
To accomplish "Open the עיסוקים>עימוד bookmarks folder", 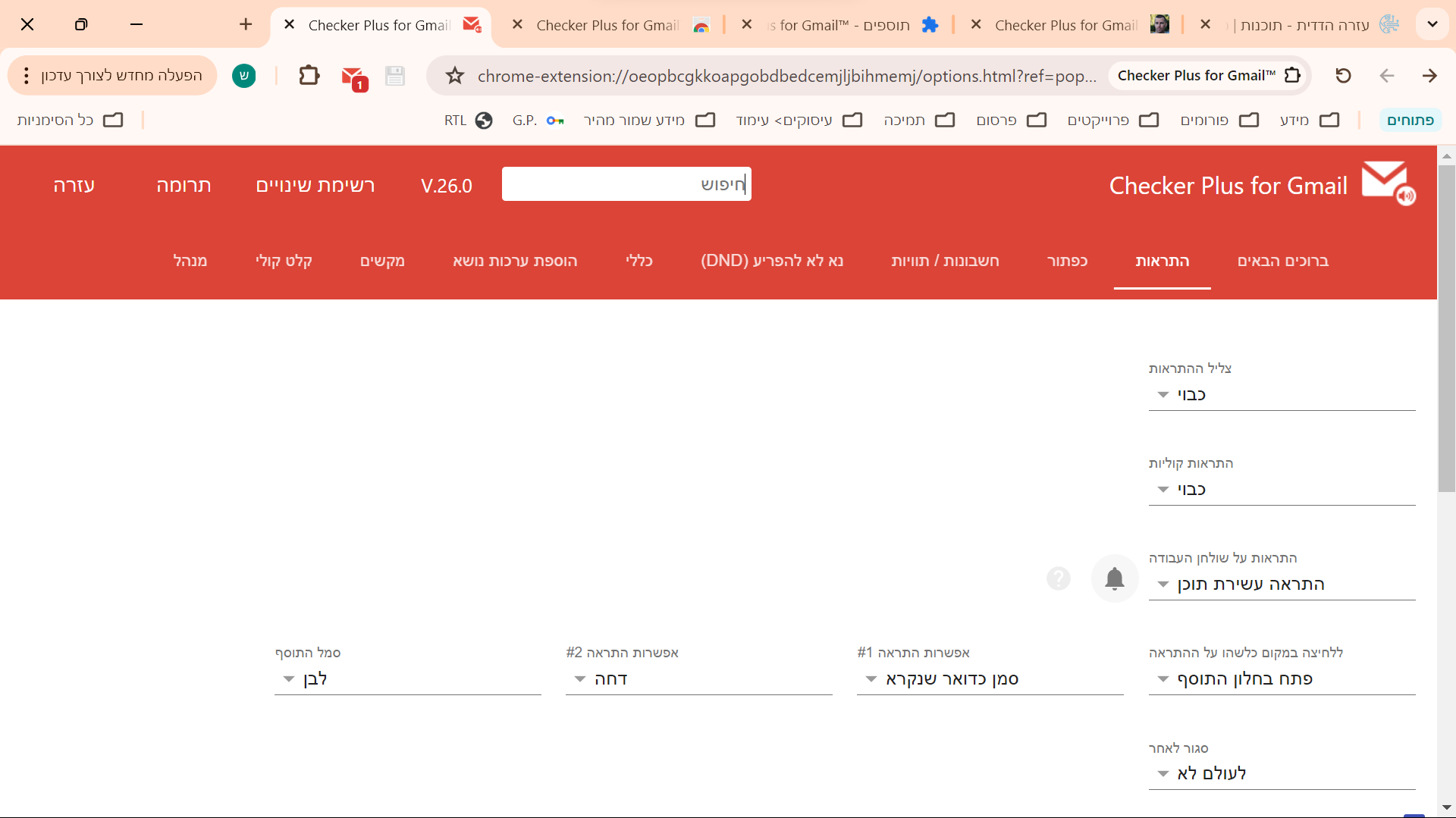I will click(799, 121).
